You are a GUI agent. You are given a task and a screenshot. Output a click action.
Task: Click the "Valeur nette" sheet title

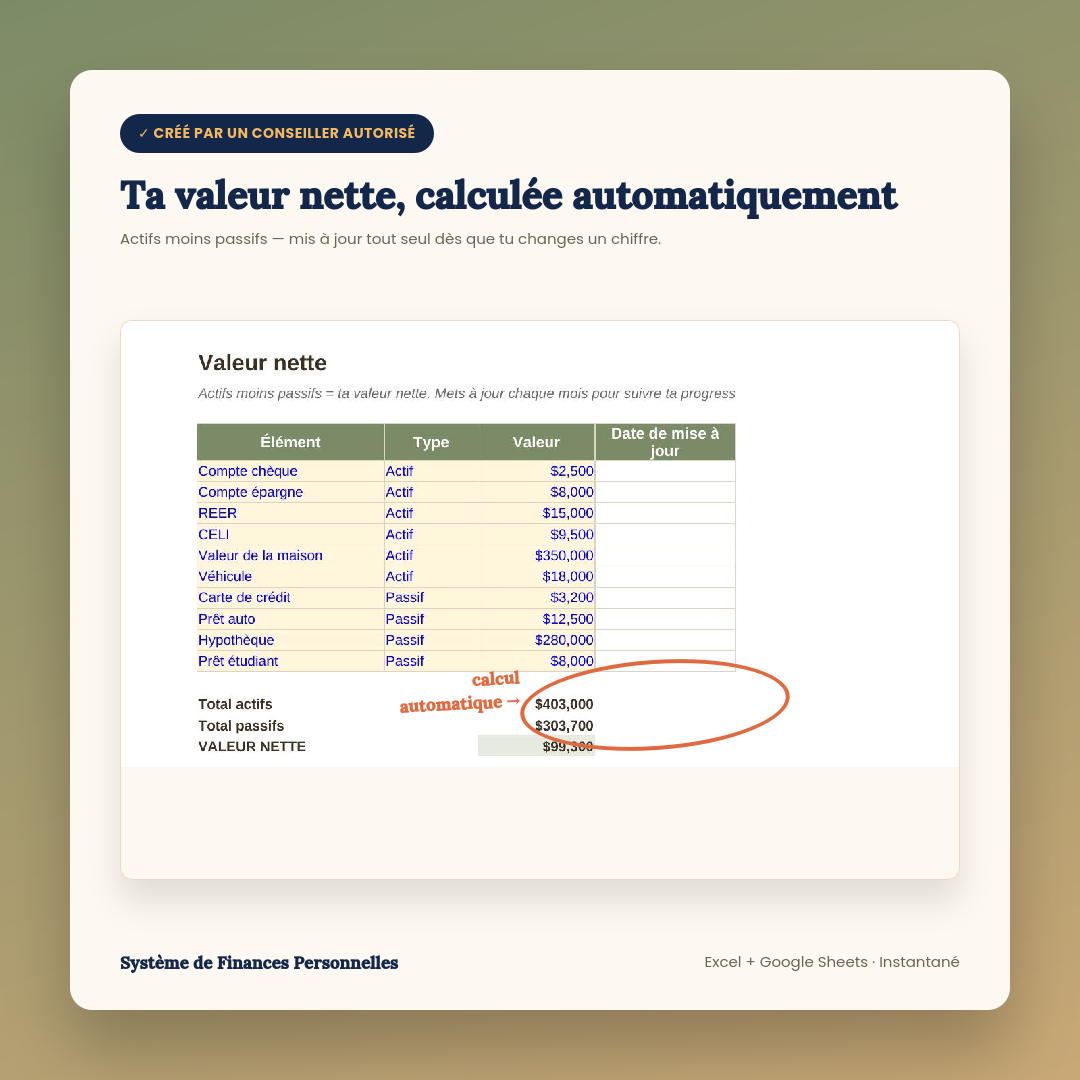pyautogui.click(x=262, y=363)
